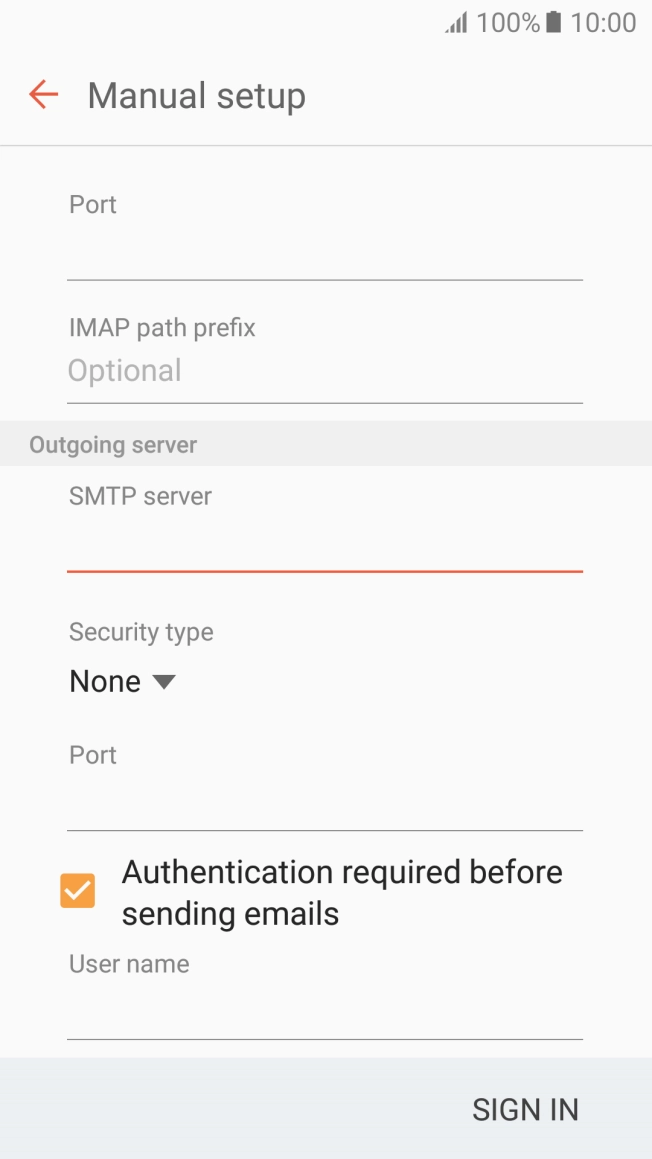Tap the dropdown triangle beside None

(x=164, y=681)
